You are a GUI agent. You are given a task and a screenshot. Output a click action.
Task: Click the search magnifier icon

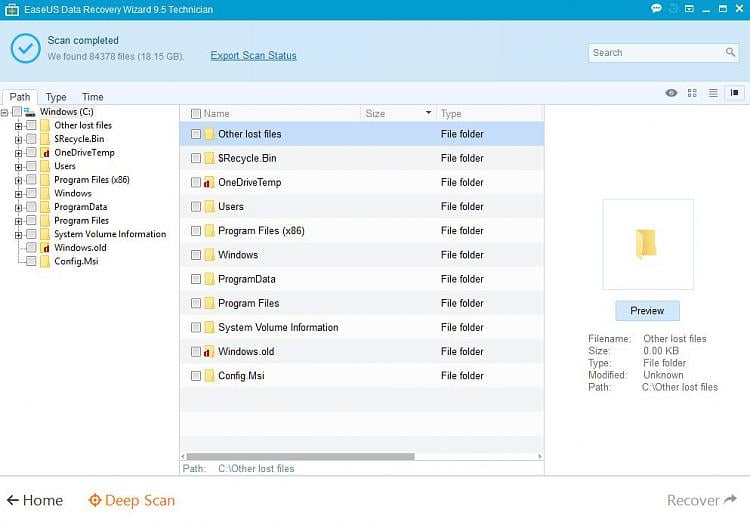[730, 52]
